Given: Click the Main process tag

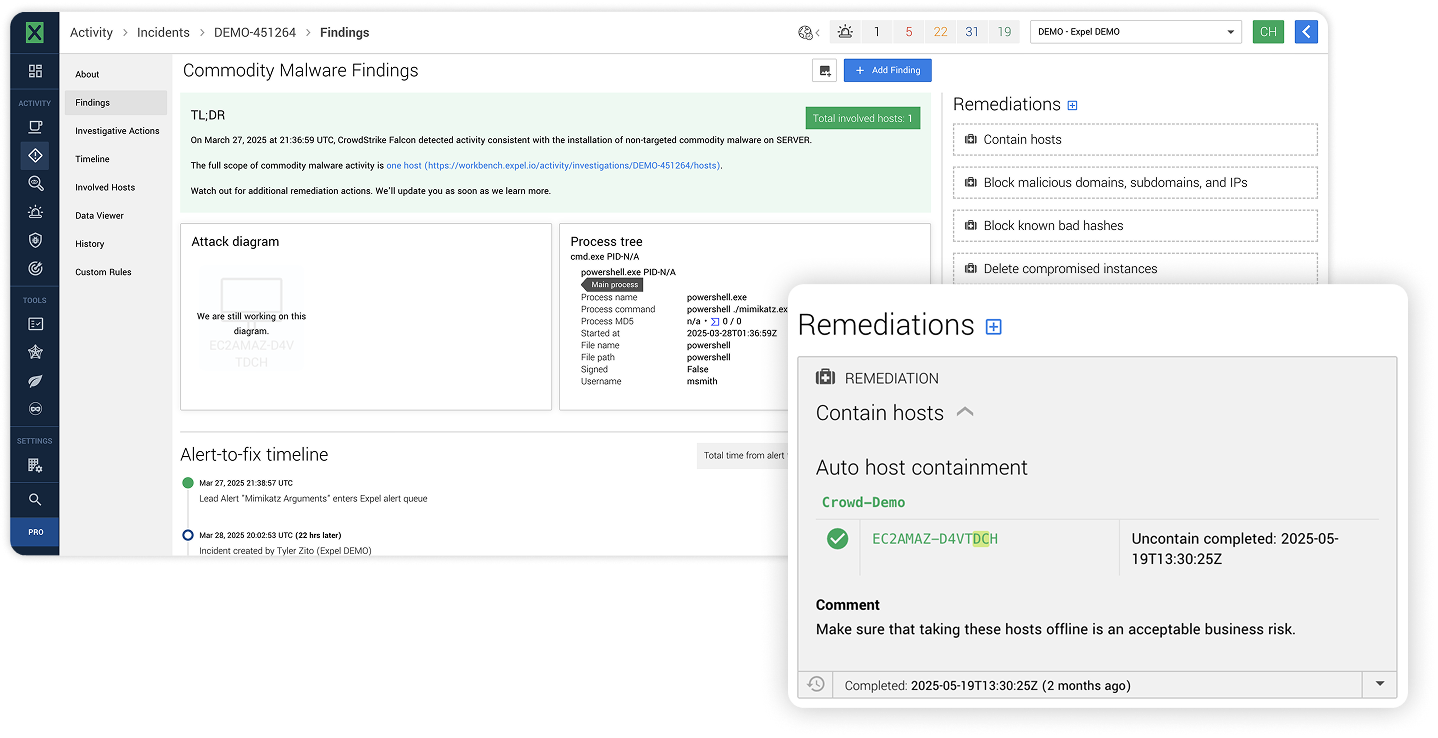Looking at the screenshot, I should (x=613, y=285).
